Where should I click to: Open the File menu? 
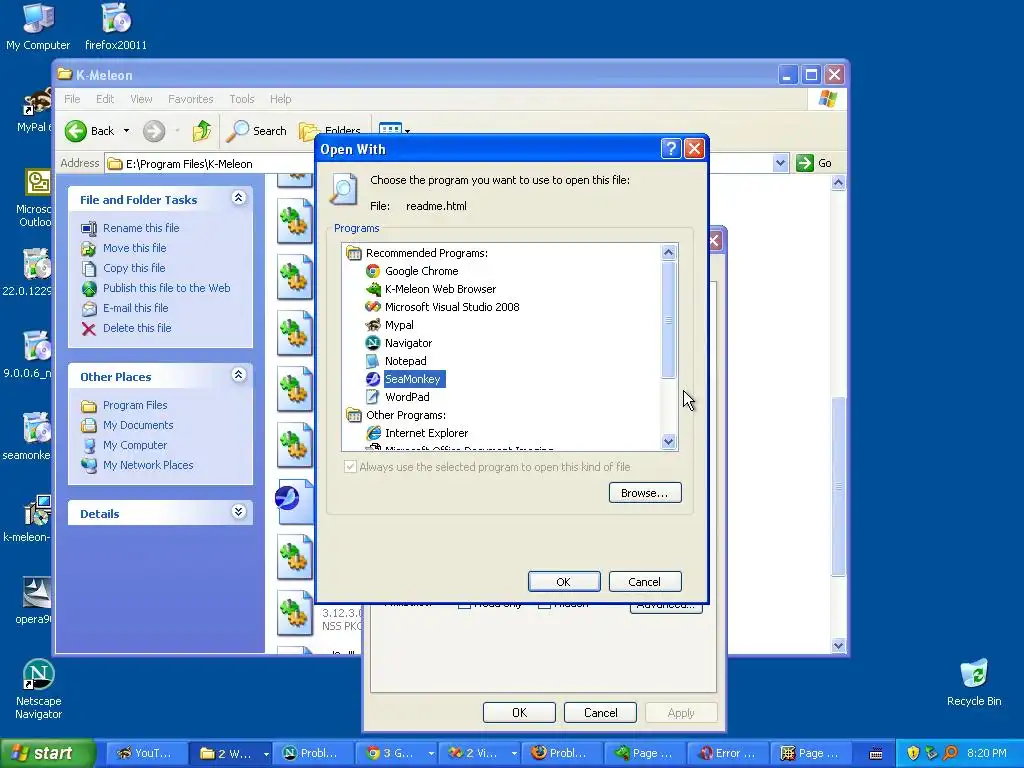(72, 99)
